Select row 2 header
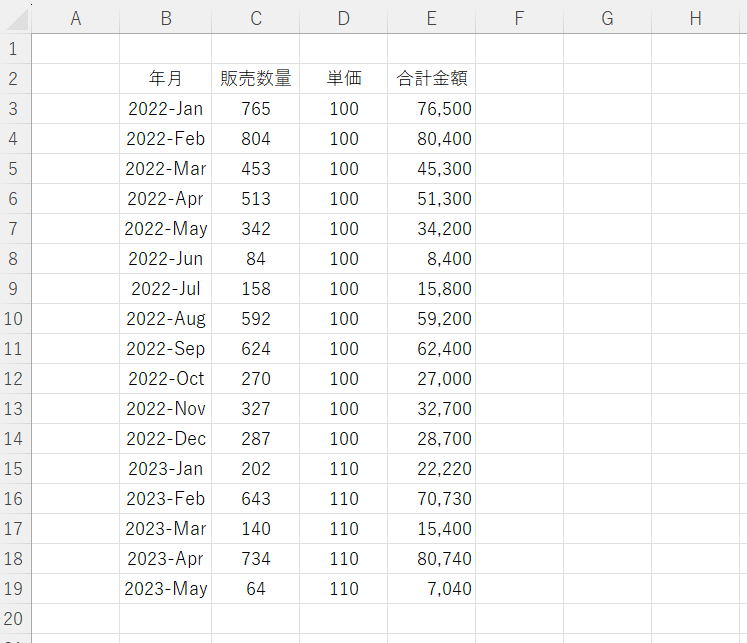The image size is (747, 643). pos(15,79)
